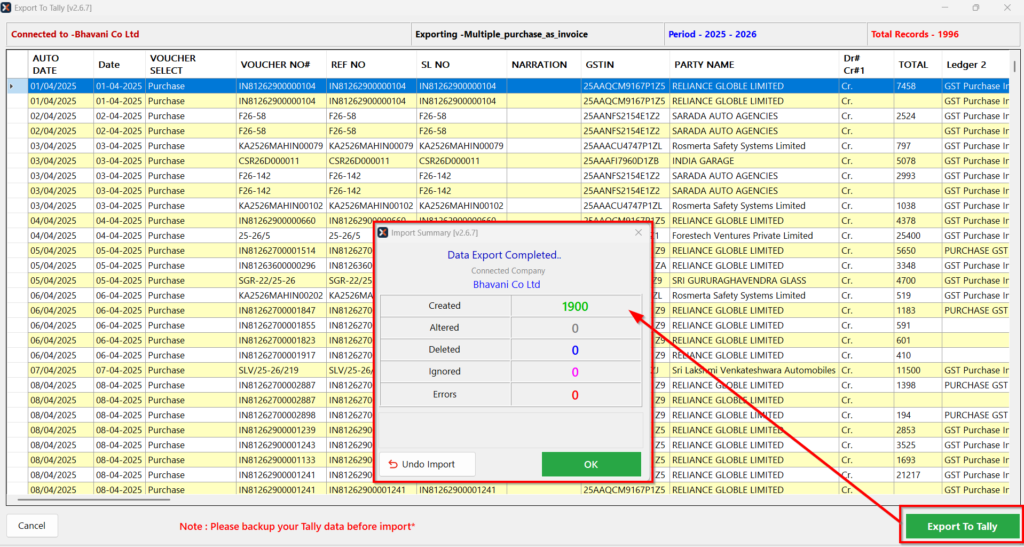The height and width of the screenshot is (547, 1024).
Task: Click the vertical scrollbar at grid's right edge
Action: pos(1014,66)
